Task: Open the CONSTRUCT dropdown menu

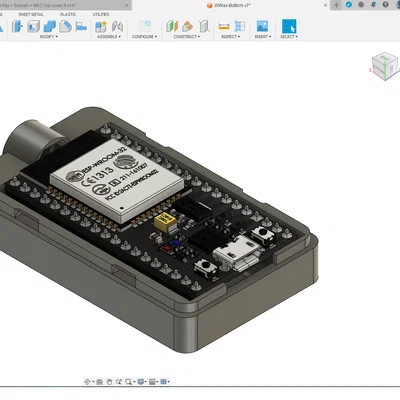Action: tap(187, 37)
